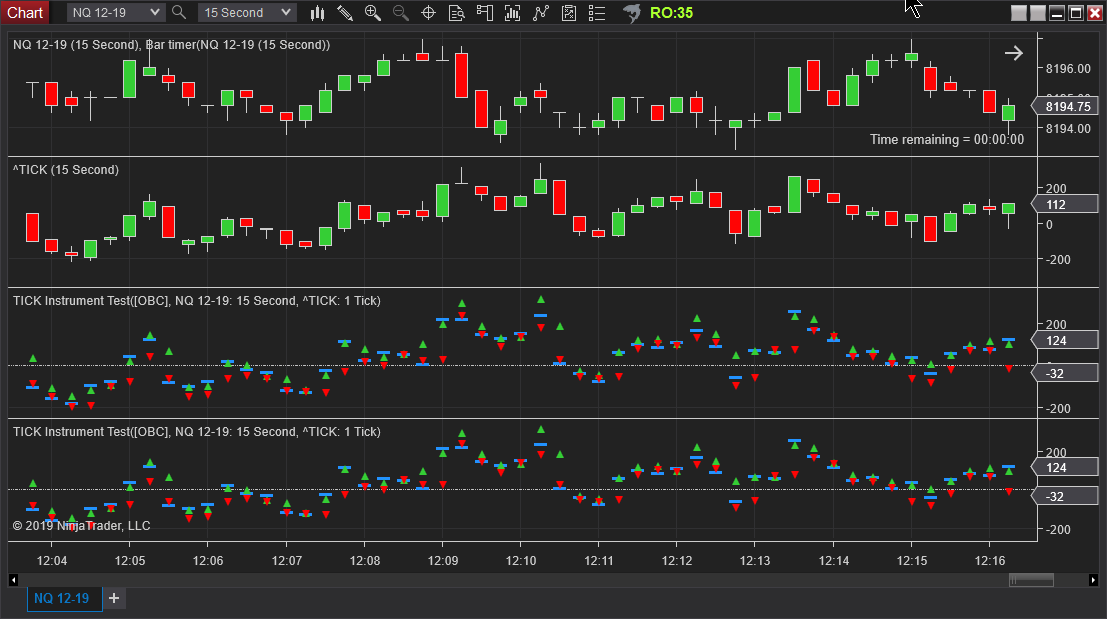Enable the Crosshair cursor icon
Screen dimensions: 1107x619
[x=429, y=13]
